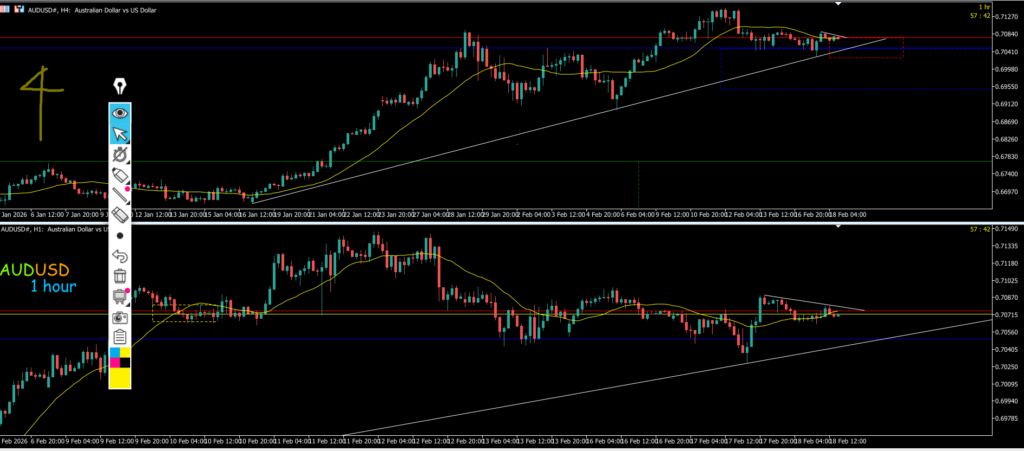The height and width of the screenshot is (451, 1024).
Task: Open the whiteboard easel tool
Action: [120, 296]
